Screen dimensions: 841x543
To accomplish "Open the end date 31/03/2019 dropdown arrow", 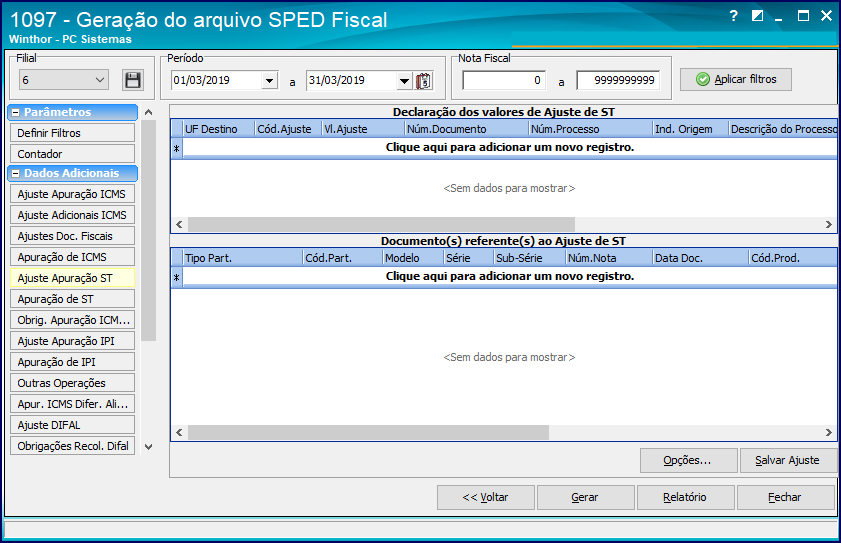I will 404,81.
